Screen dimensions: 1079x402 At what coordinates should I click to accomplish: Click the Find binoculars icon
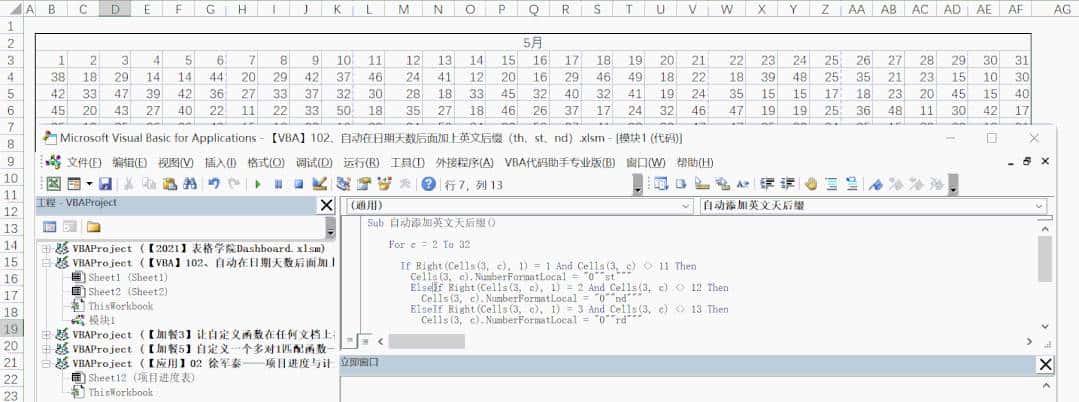point(189,184)
